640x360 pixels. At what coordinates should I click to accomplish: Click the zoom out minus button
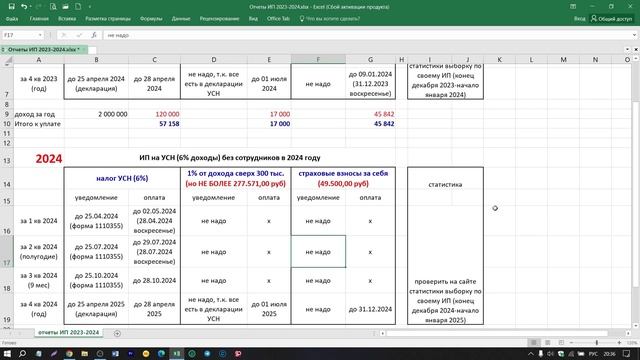click(x=571, y=342)
